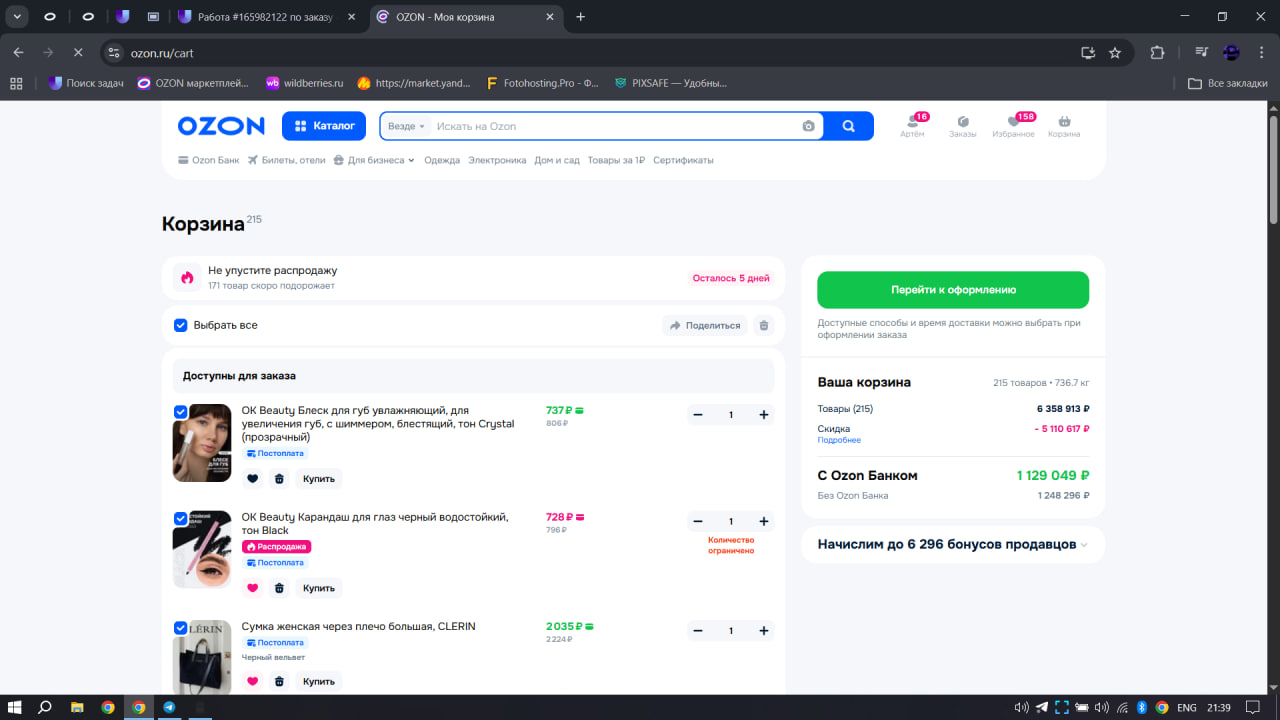Open the Везде search scope dropdown
The width and height of the screenshot is (1280, 720).
pyautogui.click(x=407, y=126)
